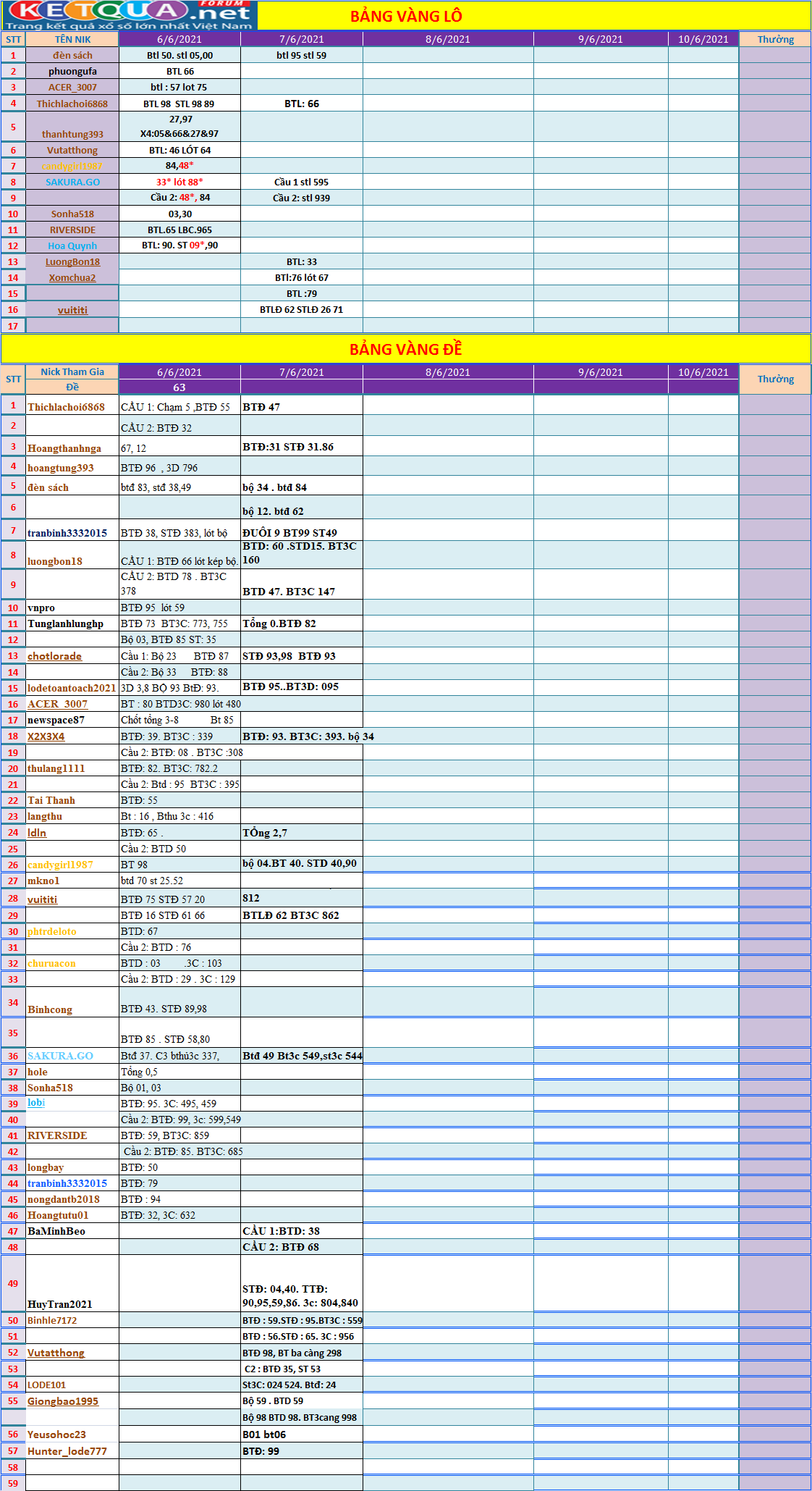The width and height of the screenshot is (812, 1491).
Task: Open the chotlorade nick link
Action: point(54,656)
